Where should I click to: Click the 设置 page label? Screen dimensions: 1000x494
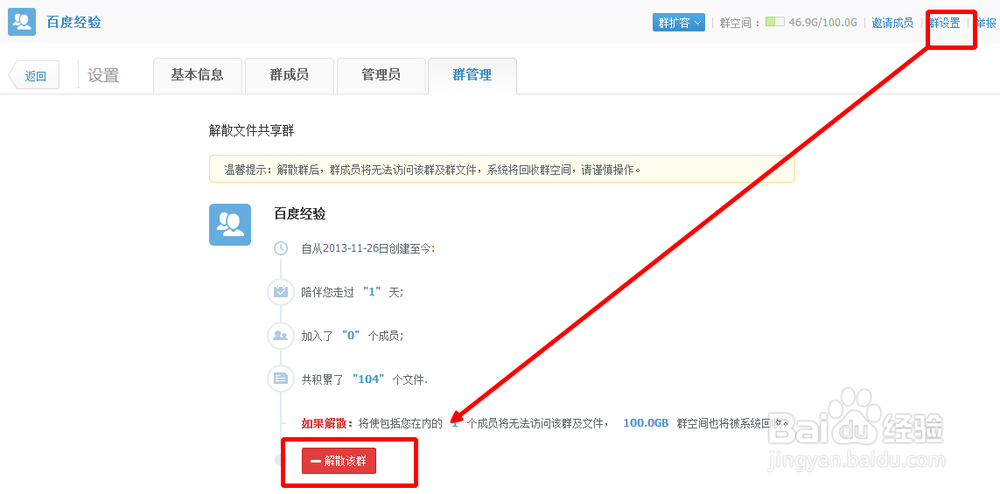click(x=103, y=75)
